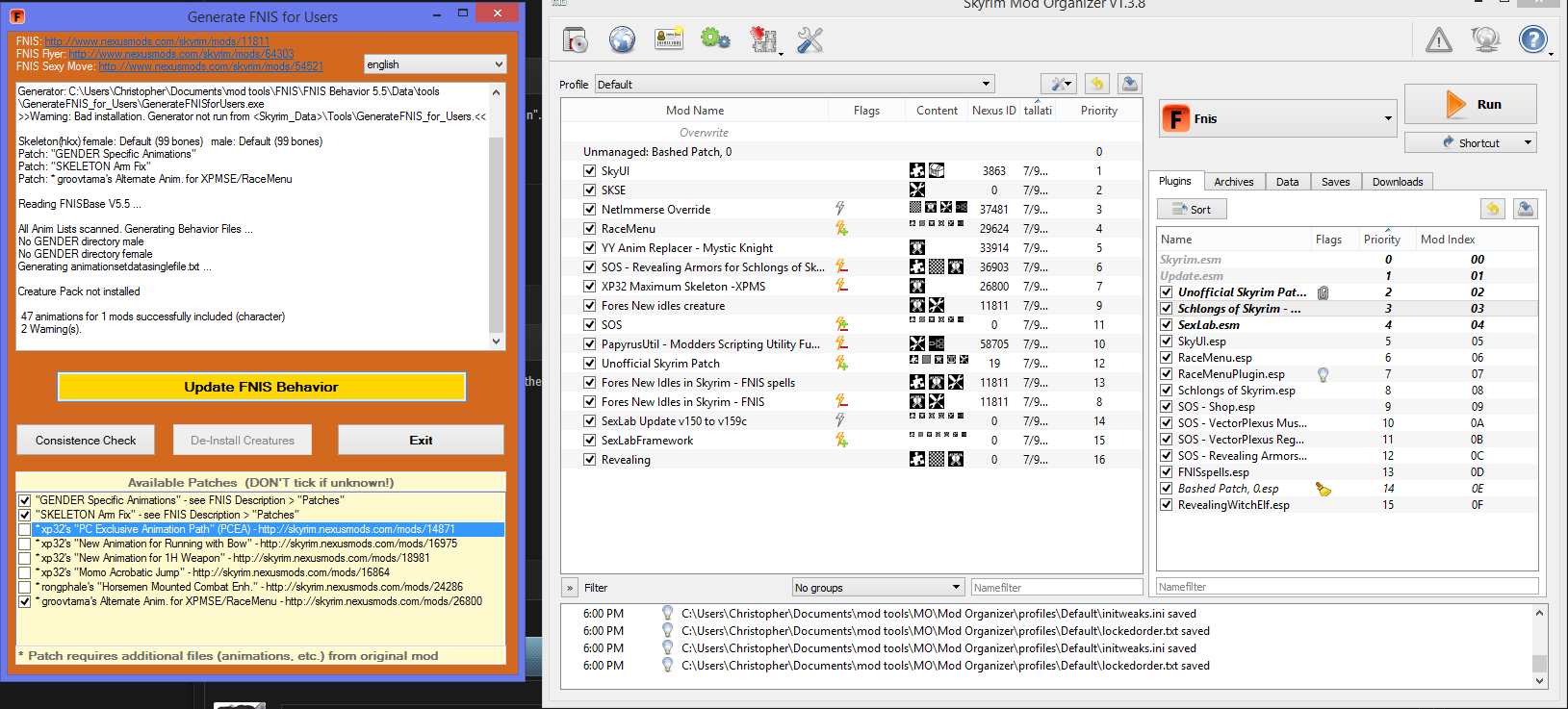Click conflict flag on SexLabFramework mod row
1568x709 pixels.
click(841, 440)
